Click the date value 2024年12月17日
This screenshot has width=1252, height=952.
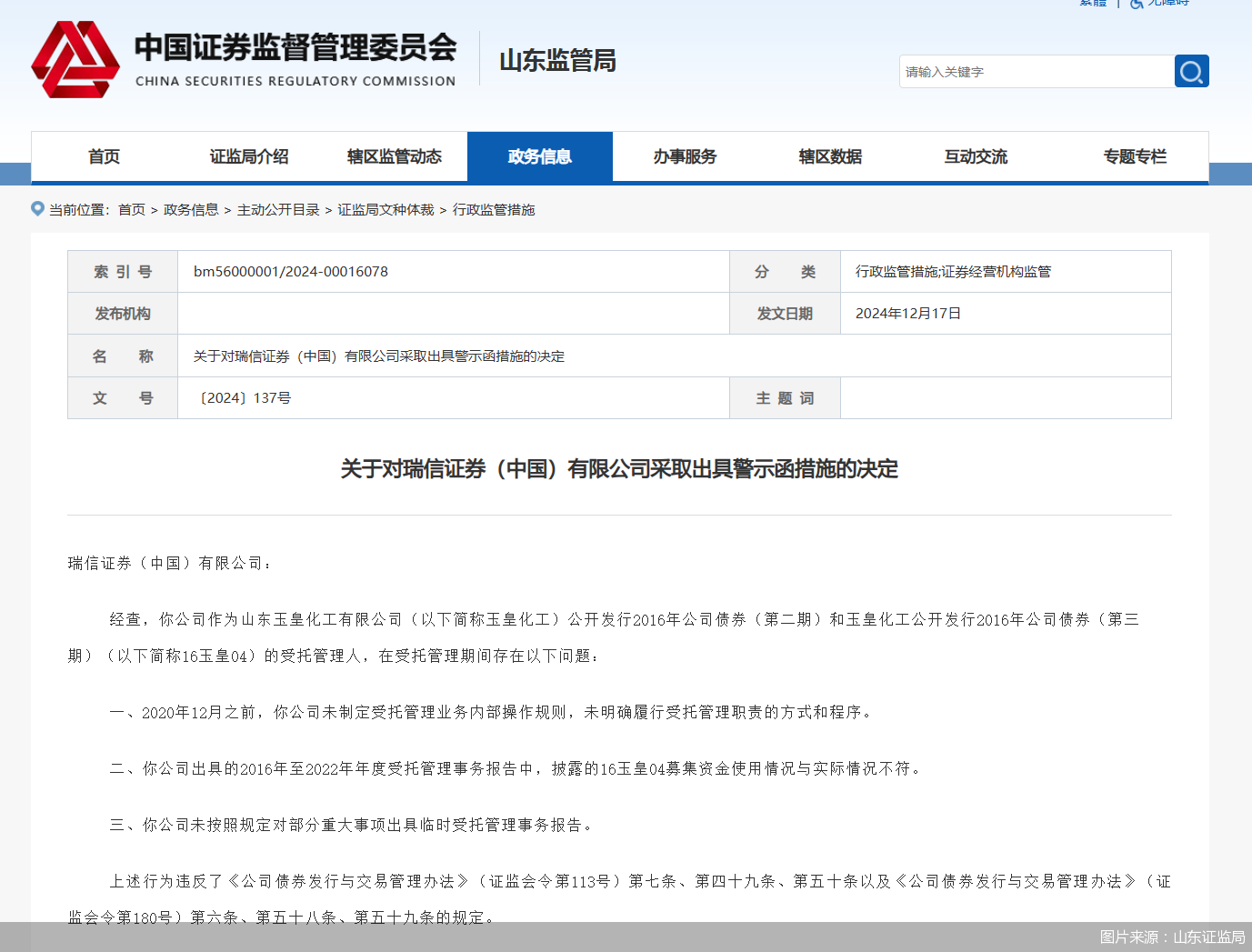tap(908, 314)
